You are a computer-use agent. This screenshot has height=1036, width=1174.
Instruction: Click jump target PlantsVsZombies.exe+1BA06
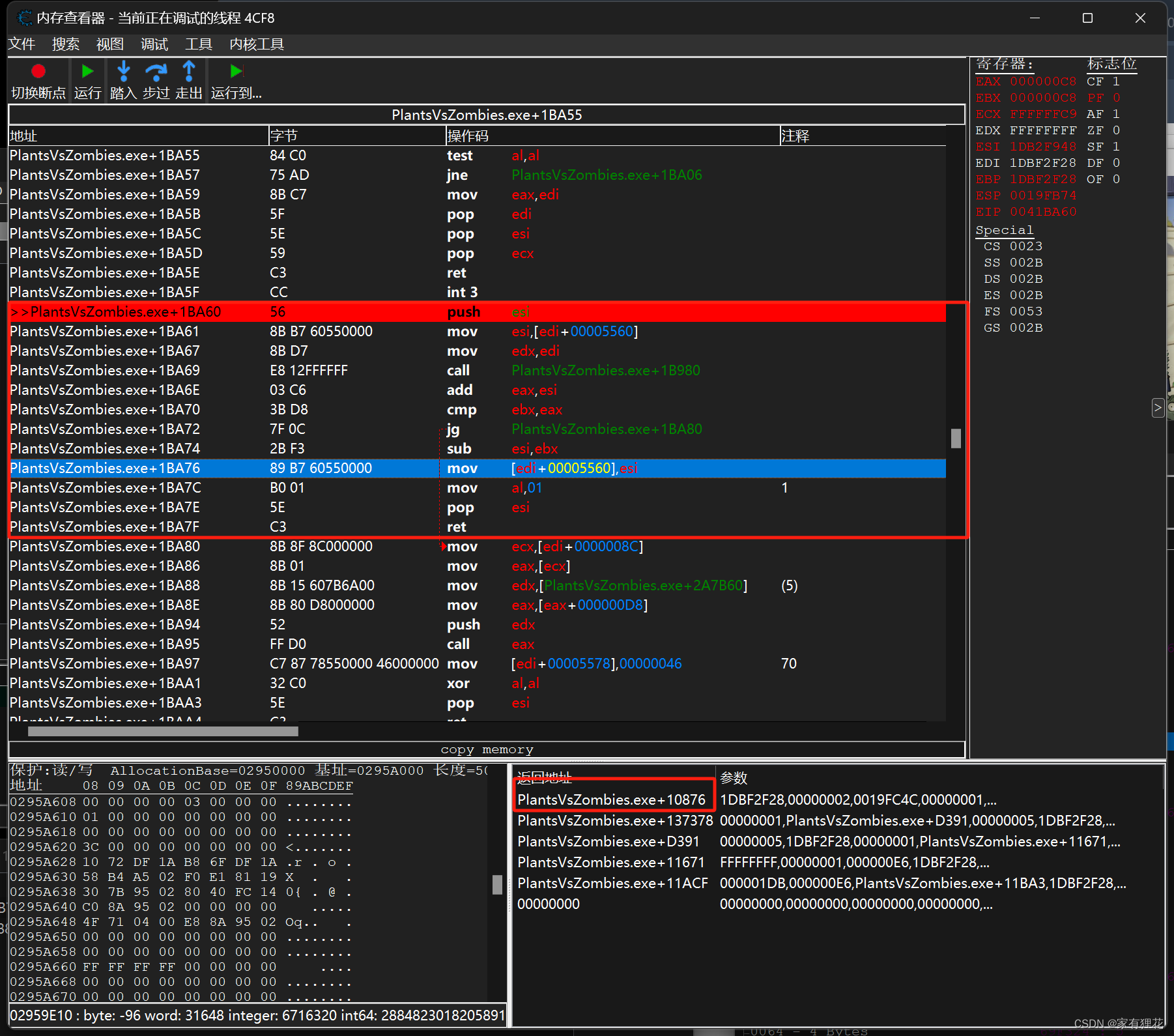pos(607,175)
